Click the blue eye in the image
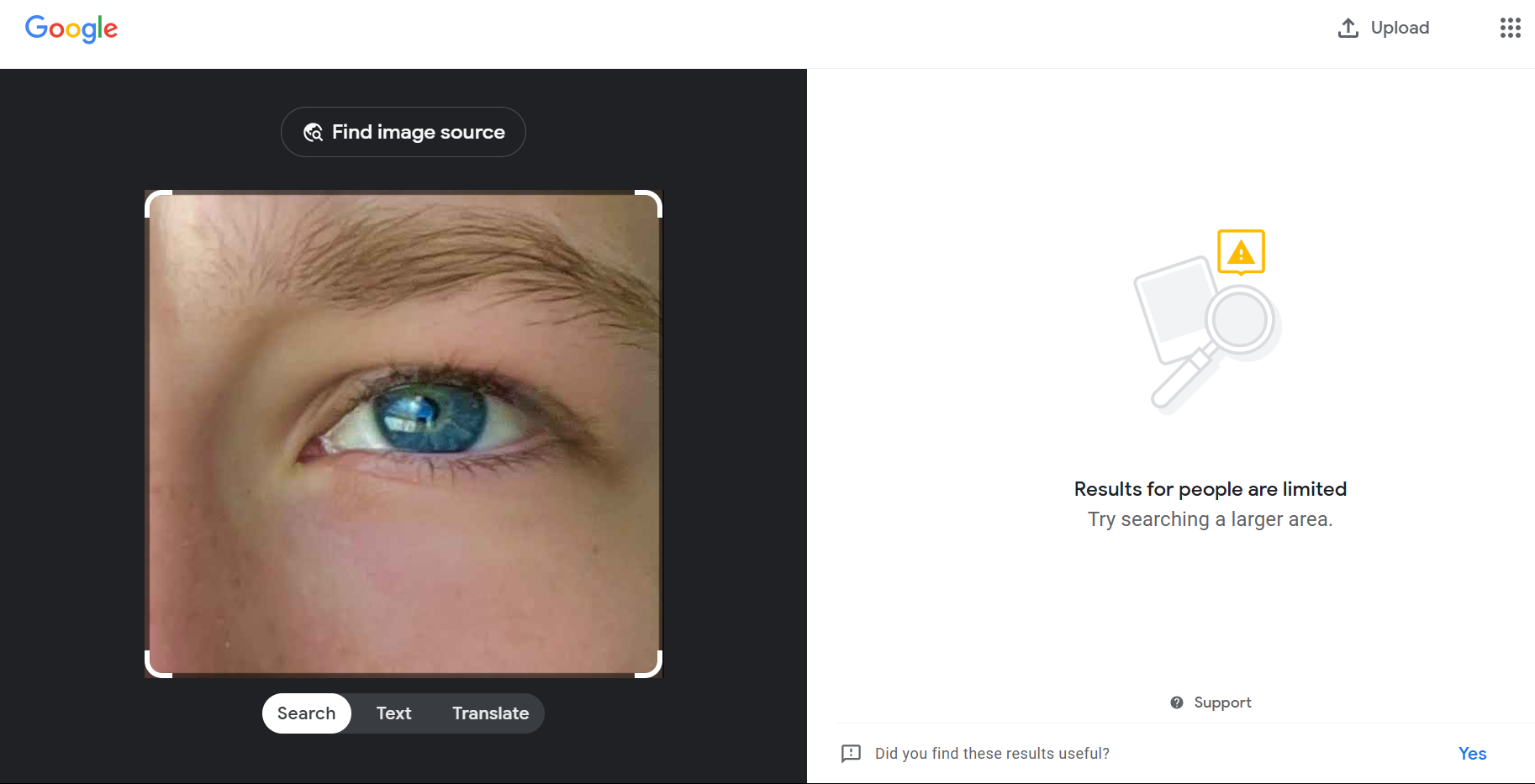The image size is (1535, 784). (430, 416)
